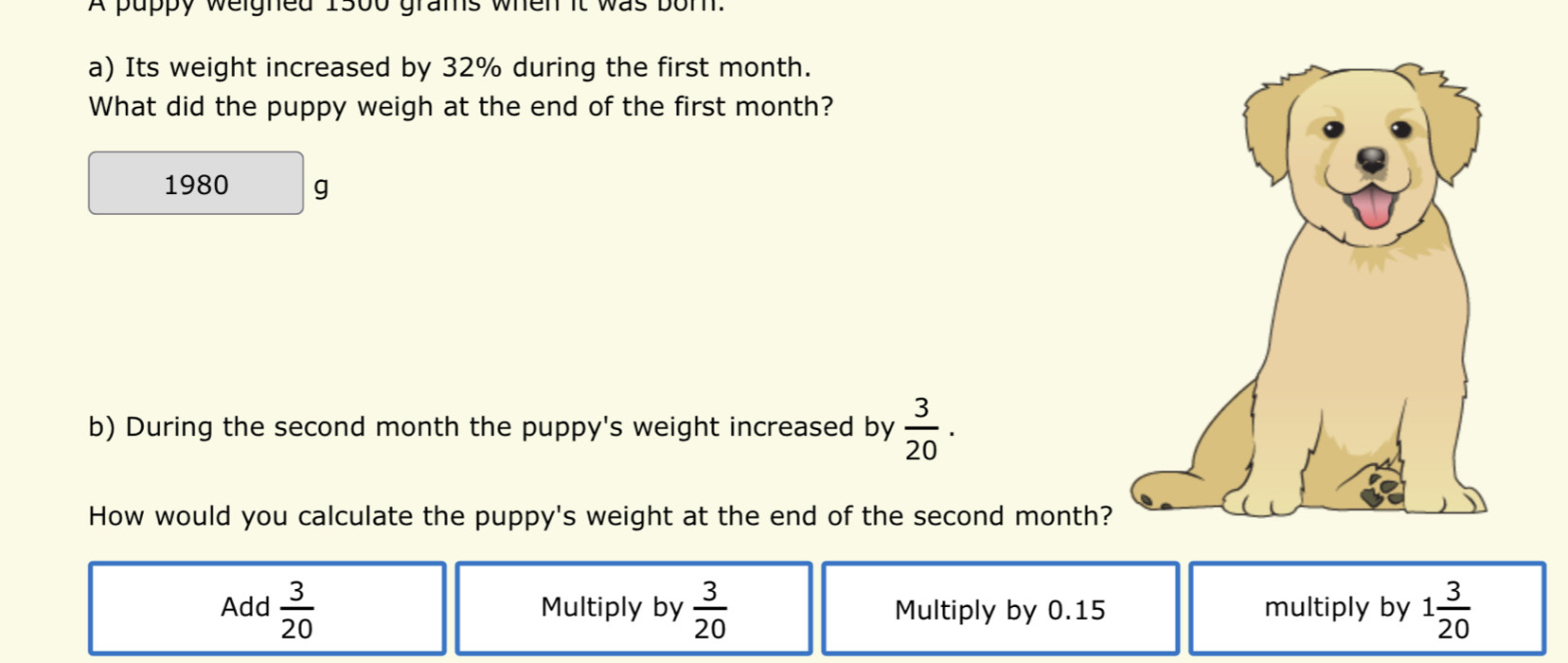Image resolution: width=1568 pixels, height=663 pixels.
Task: Select the "multiply by 1 3/20" answer option
Action: (1366, 608)
